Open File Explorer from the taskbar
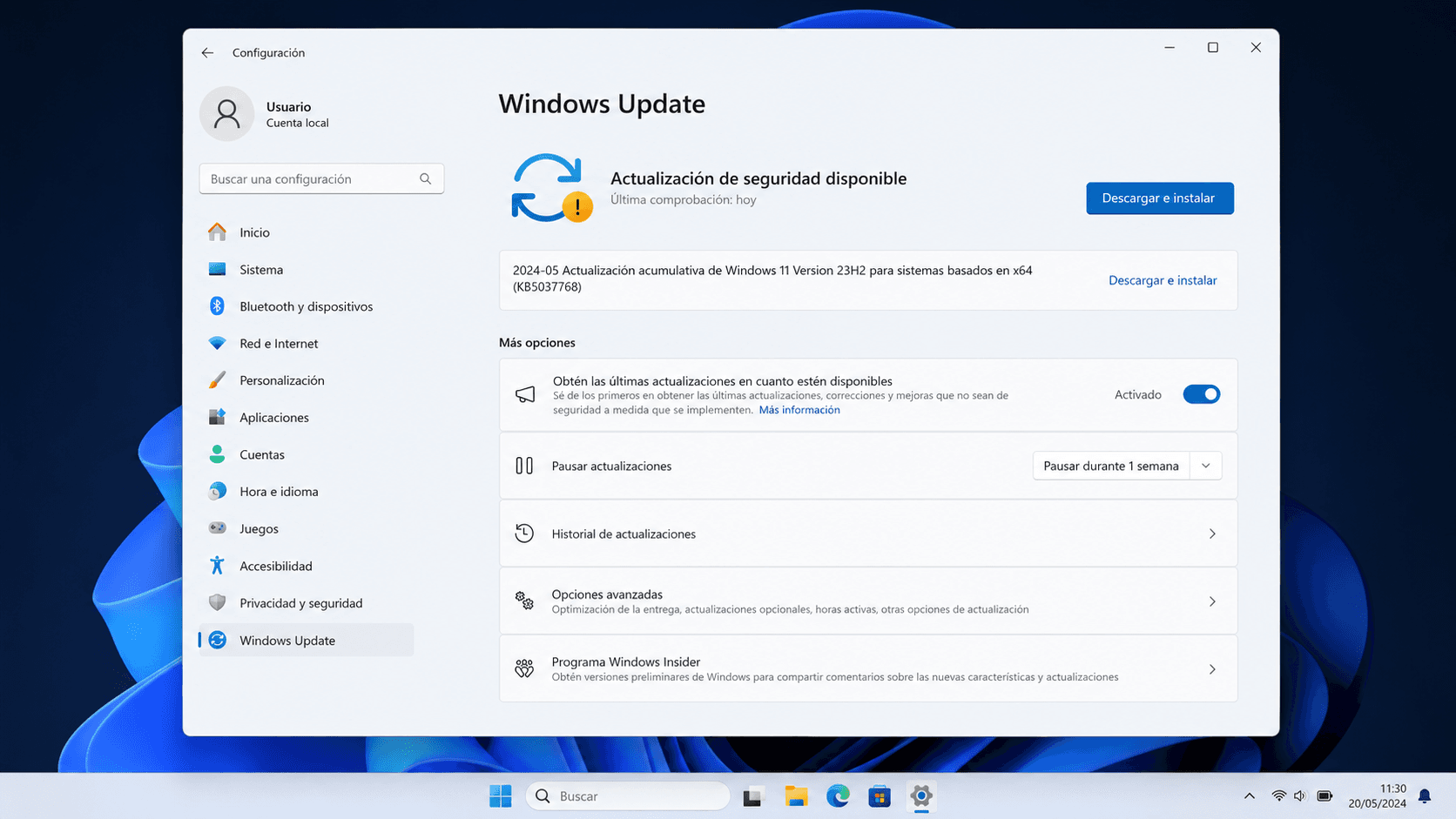 (796, 796)
